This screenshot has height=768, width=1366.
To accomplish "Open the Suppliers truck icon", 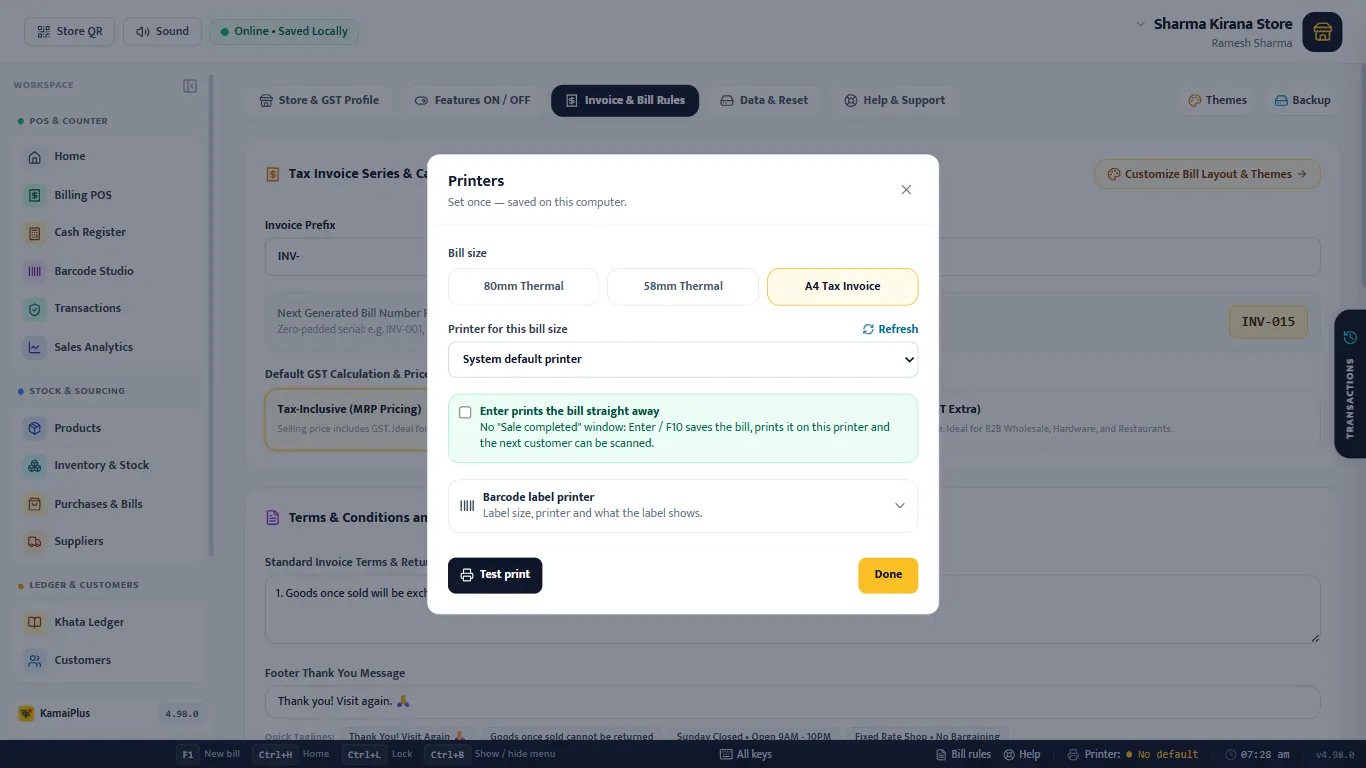I will [x=35, y=542].
